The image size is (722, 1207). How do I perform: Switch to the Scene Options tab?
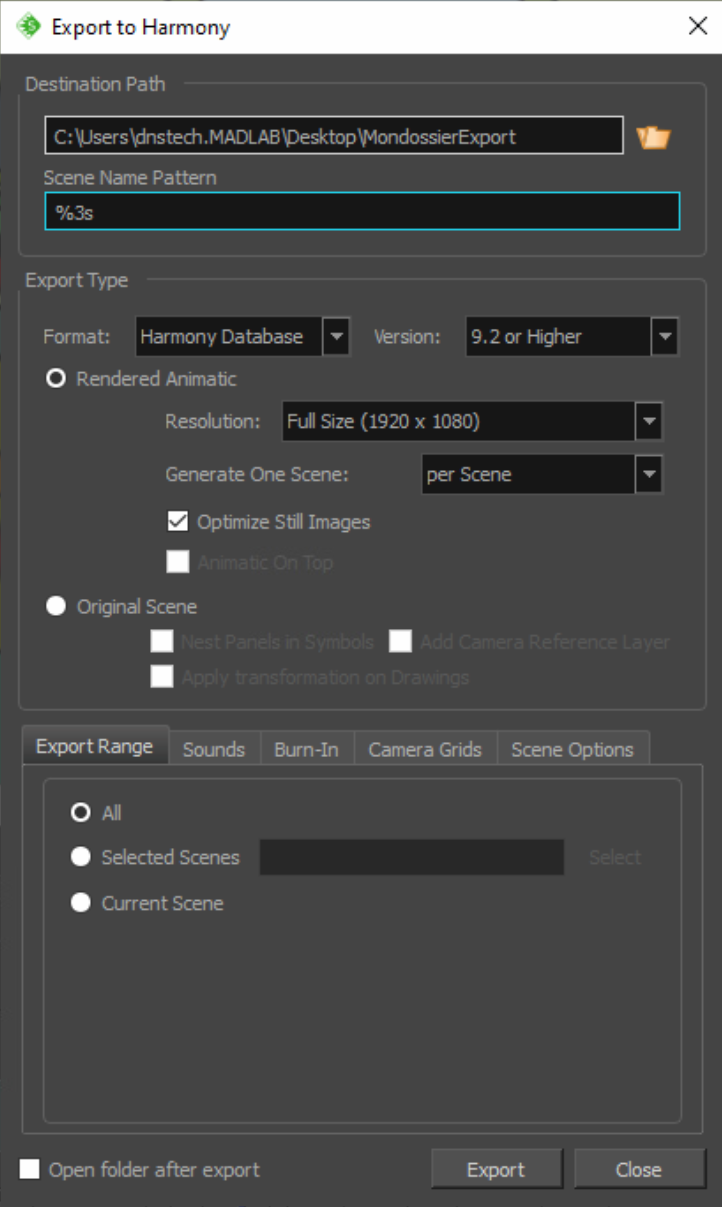tap(573, 749)
